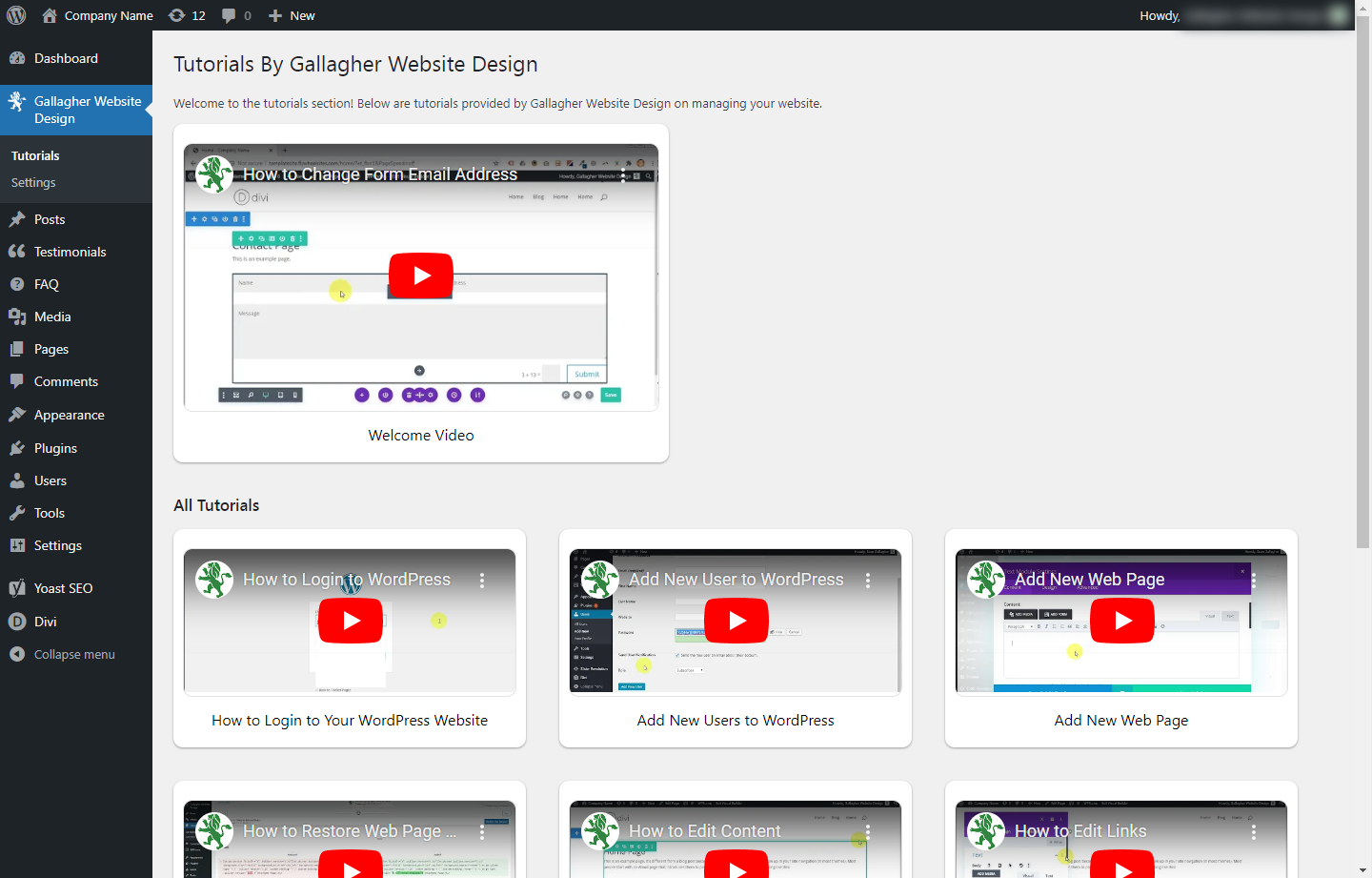Image resolution: width=1372 pixels, height=878 pixels.
Task: Open more options on How to Edit Links video
Action: [x=1254, y=831]
